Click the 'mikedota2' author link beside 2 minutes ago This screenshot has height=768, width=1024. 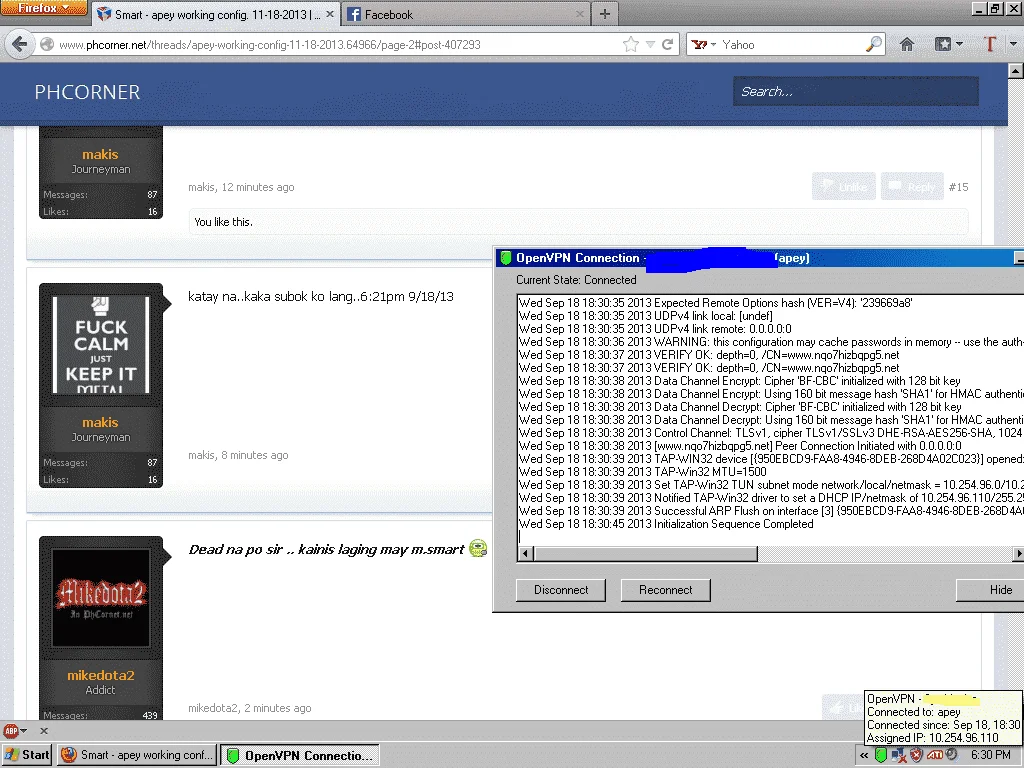pyautogui.click(x=213, y=708)
